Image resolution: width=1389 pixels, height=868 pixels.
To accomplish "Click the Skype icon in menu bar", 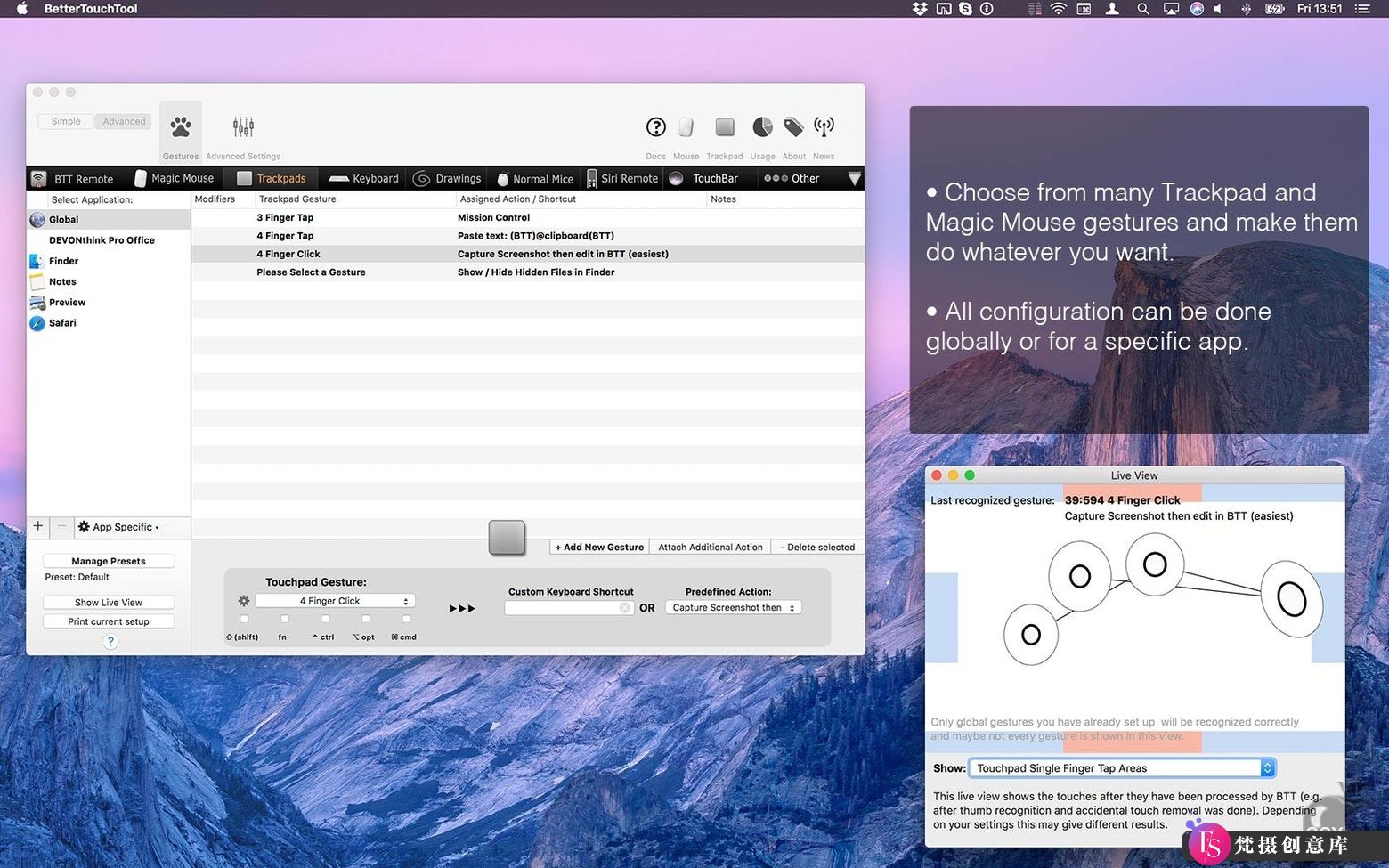I will point(965,9).
